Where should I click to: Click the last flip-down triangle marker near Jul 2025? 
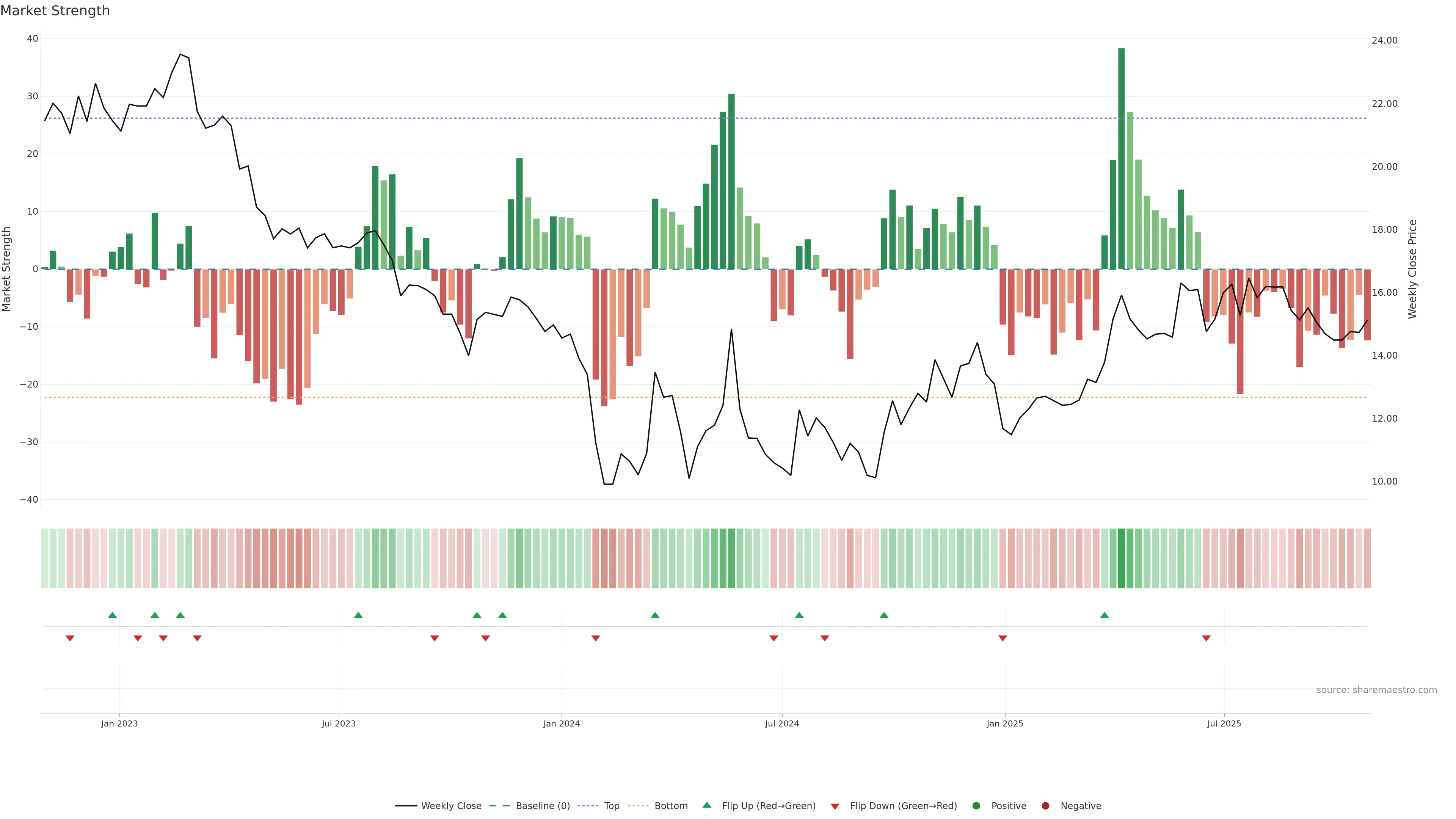pos(1206,638)
